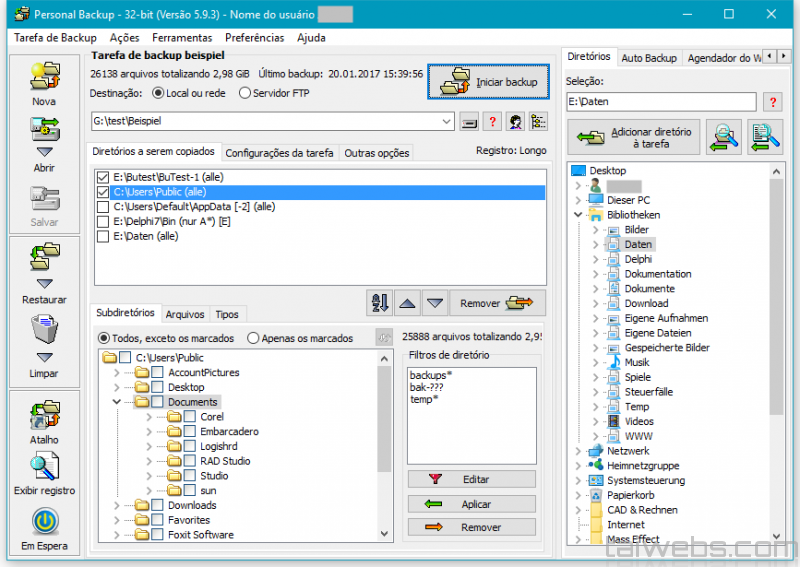Move selected directory up with arrow button
Screen dimensions: 800x567
(x=407, y=303)
